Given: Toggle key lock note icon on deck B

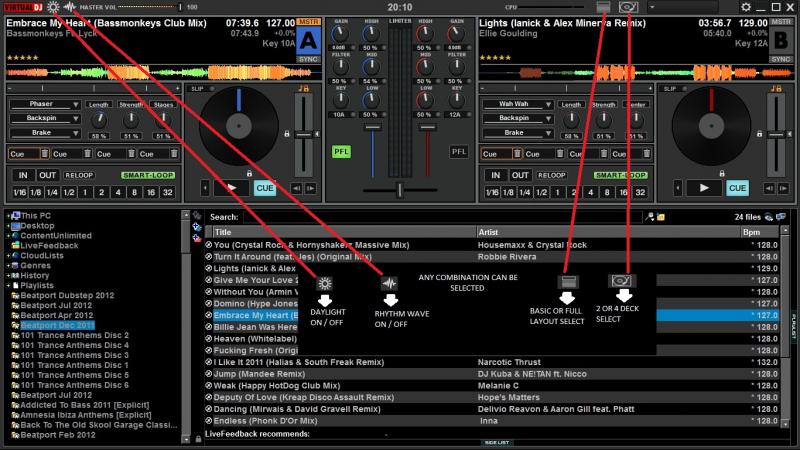Looking at the screenshot, I should pyautogui.click(x=776, y=89).
